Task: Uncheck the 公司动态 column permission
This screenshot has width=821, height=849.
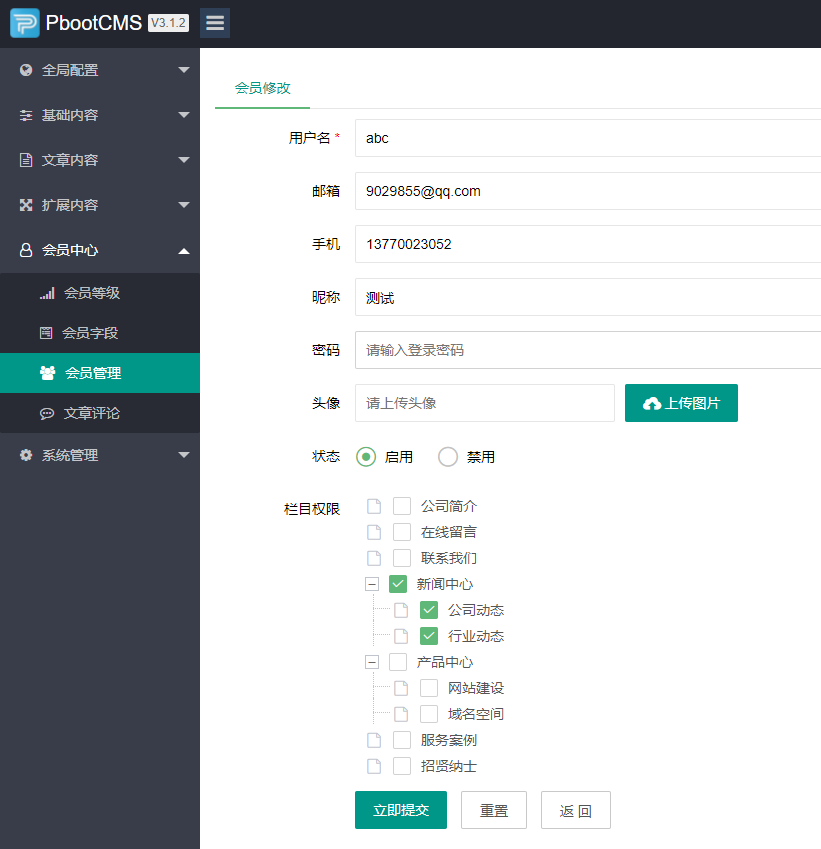Action: click(x=428, y=609)
